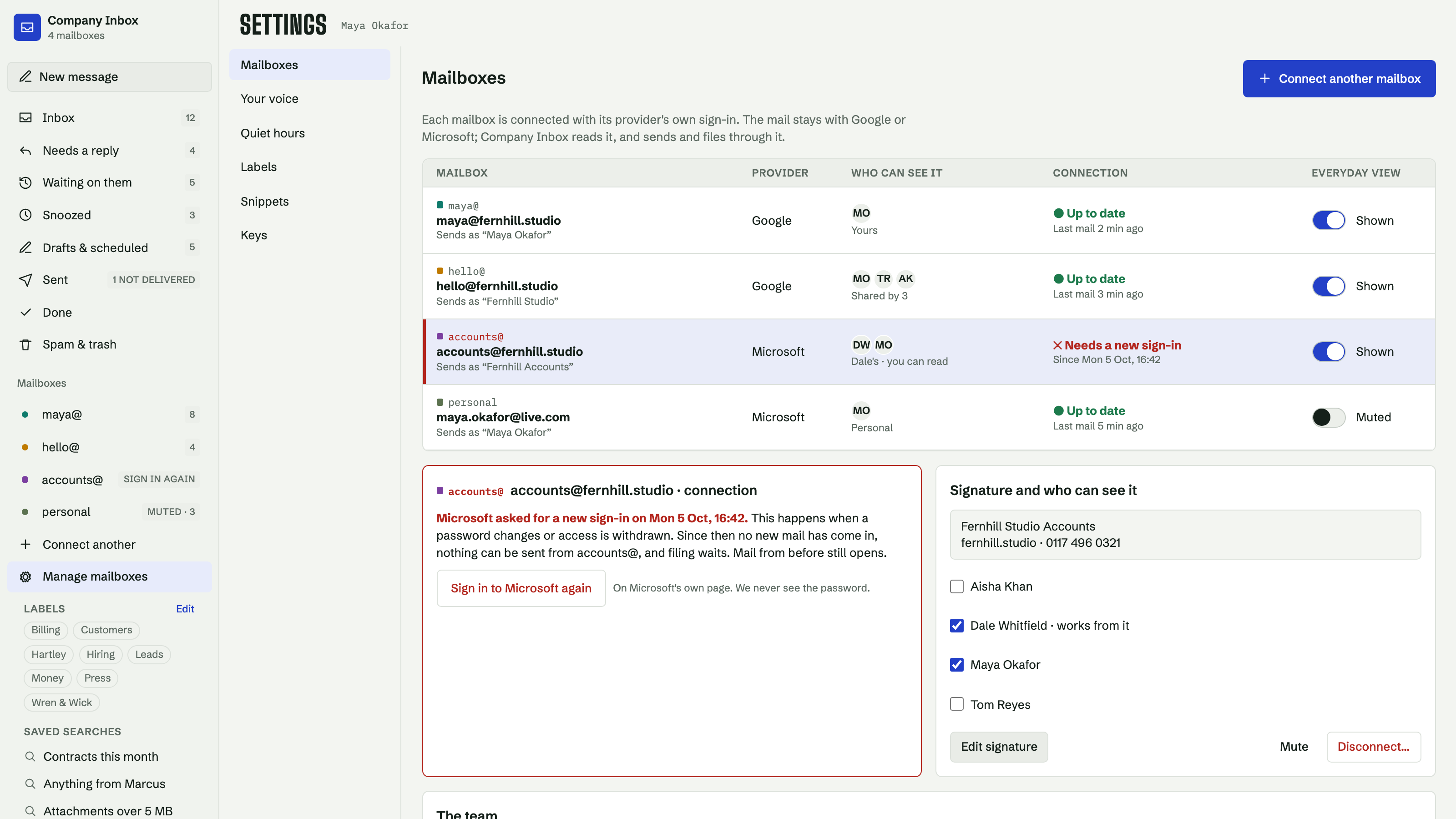Click the gear icon for Manage mailboxes
Viewport: 1456px width, 819px height.
(x=25, y=576)
